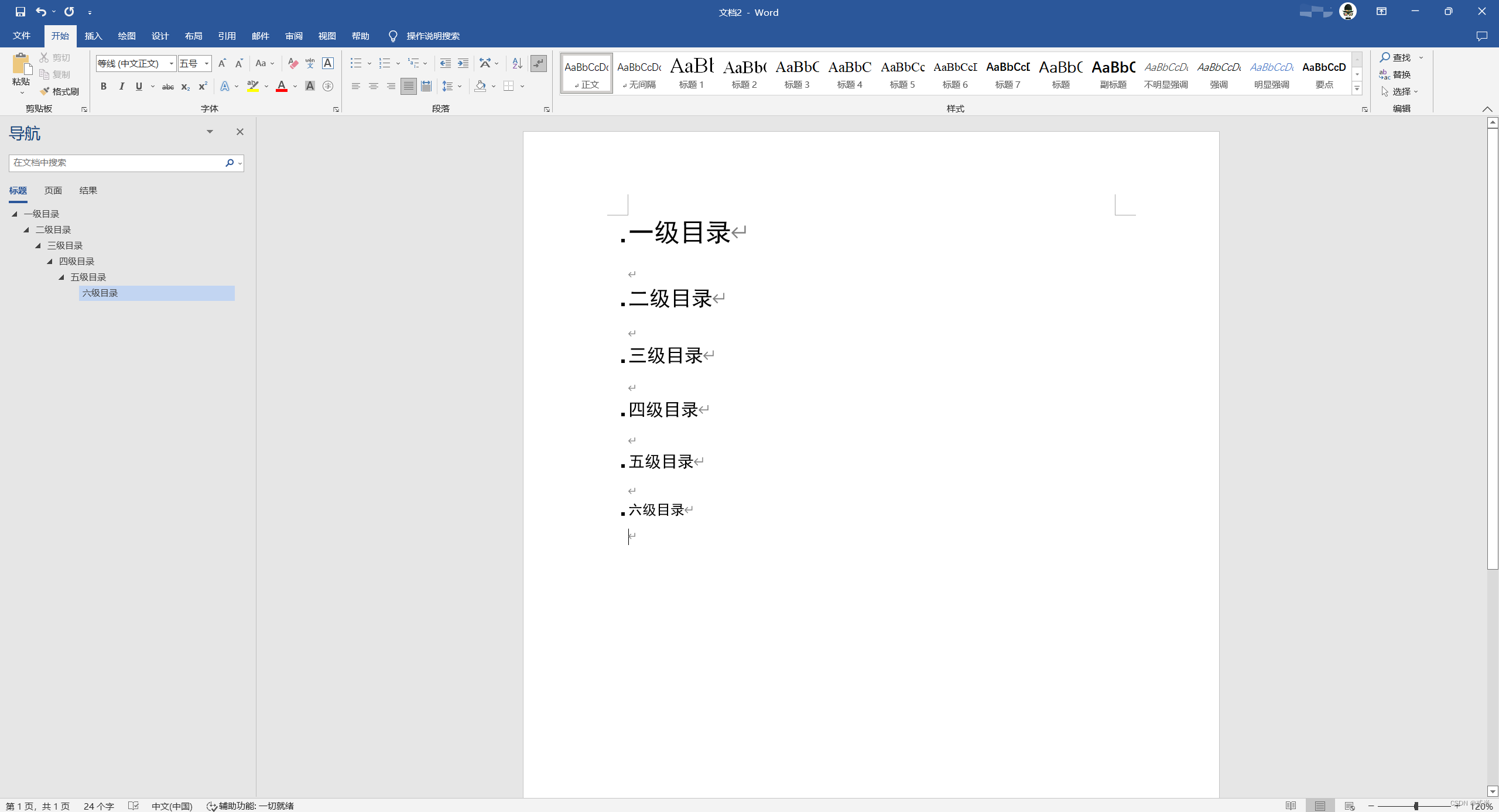Viewport: 1499px width, 812px height.
Task: Toggle bold formatting
Action: pyautogui.click(x=103, y=87)
